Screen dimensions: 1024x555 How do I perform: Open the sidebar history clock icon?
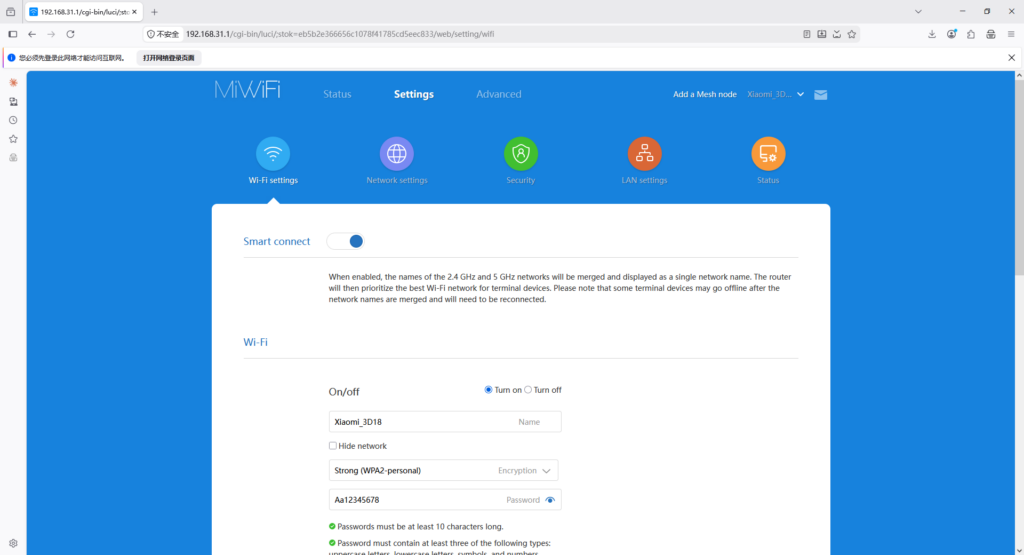click(13, 120)
